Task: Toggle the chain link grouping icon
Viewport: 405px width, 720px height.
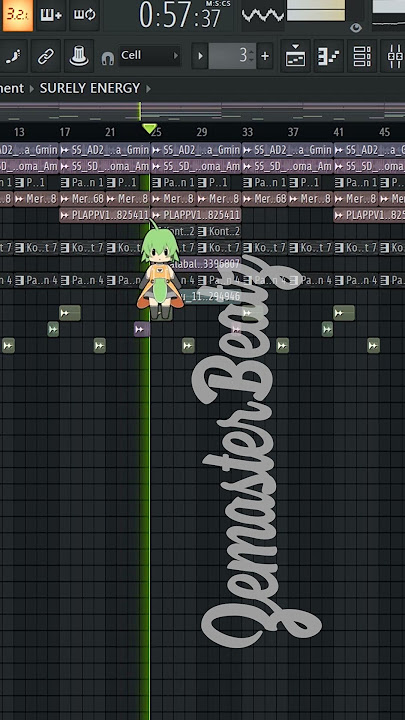Action: tap(45, 56)
